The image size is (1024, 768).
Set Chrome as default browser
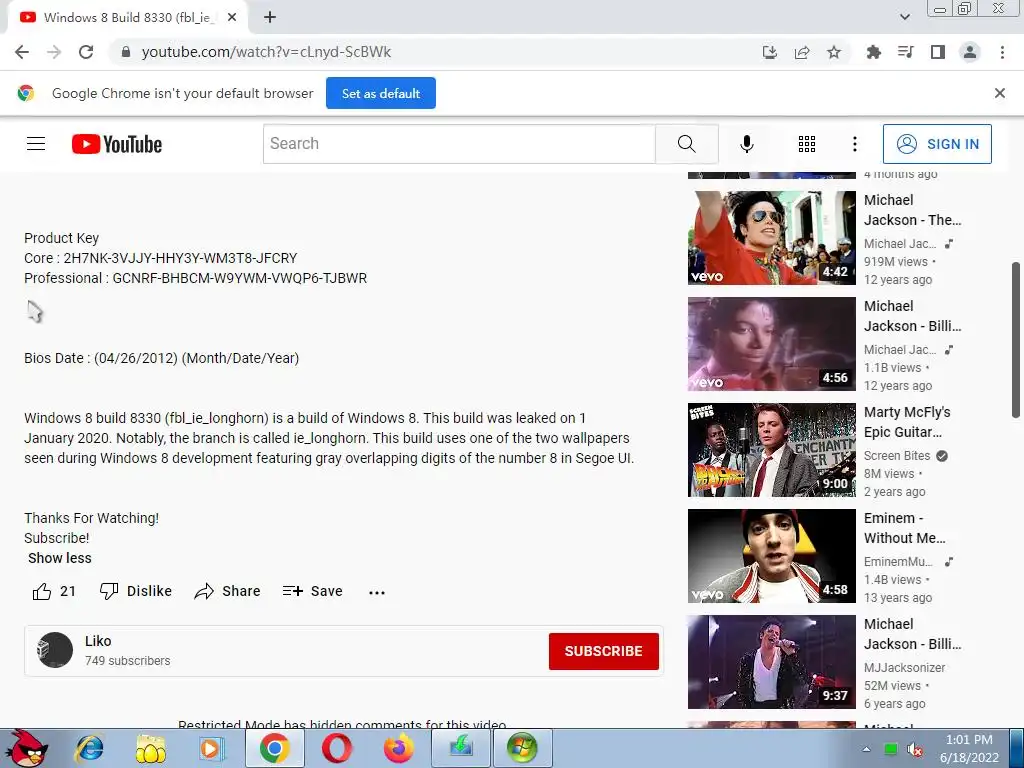[x=381, y=93]
